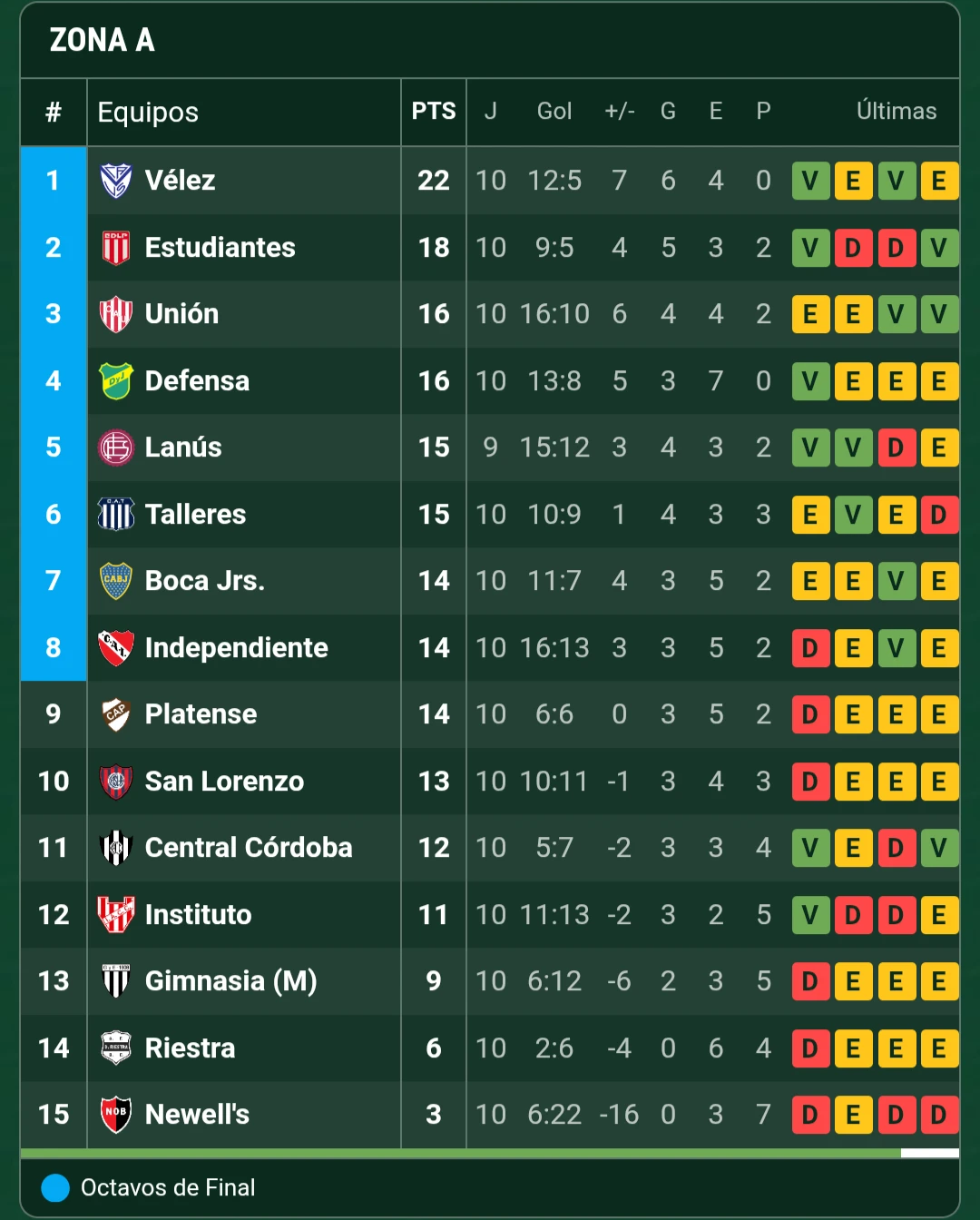Click Gimnasia (M)'s points value

coord(433,981)
